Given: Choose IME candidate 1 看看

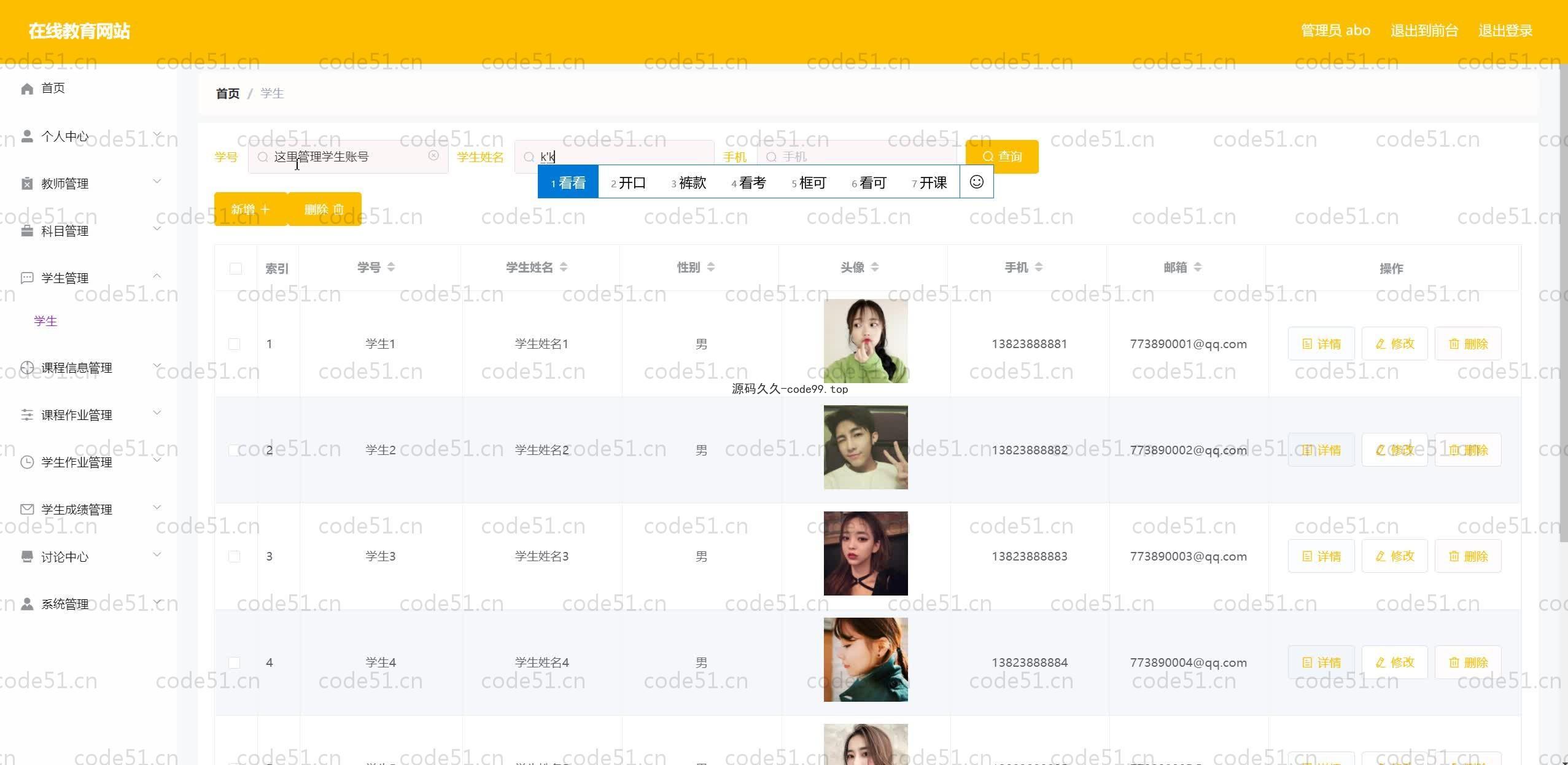Looking at the screenshot, I should [568, 182].
